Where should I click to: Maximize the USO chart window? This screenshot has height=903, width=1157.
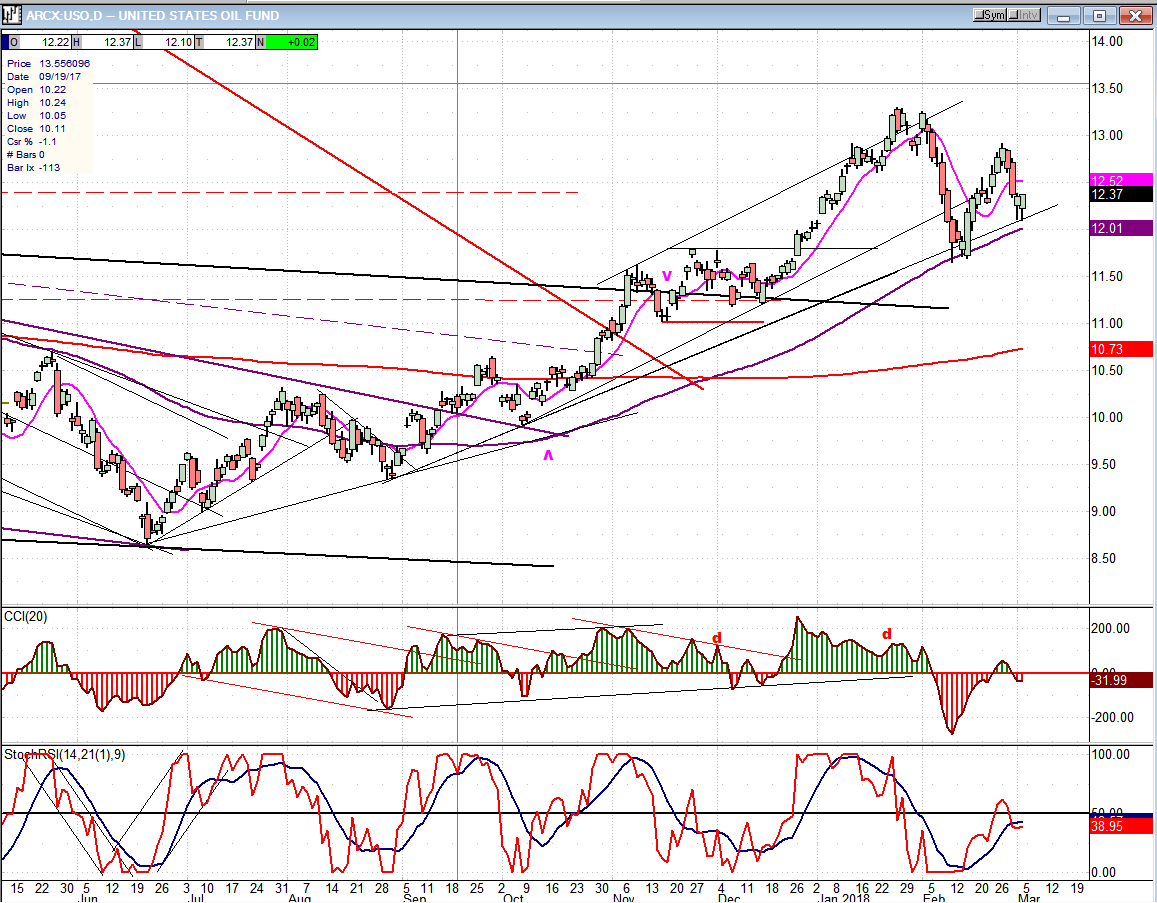tap(1099, 15)
